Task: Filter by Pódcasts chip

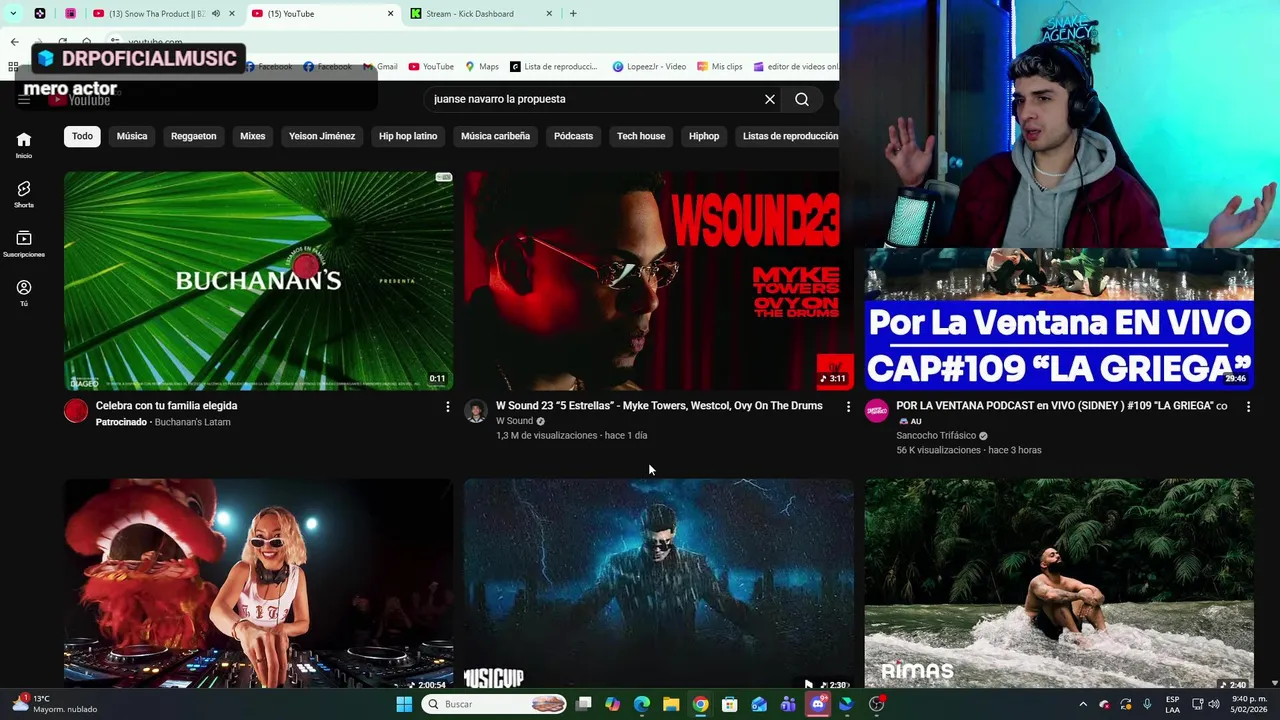Action: coord(573,136)
